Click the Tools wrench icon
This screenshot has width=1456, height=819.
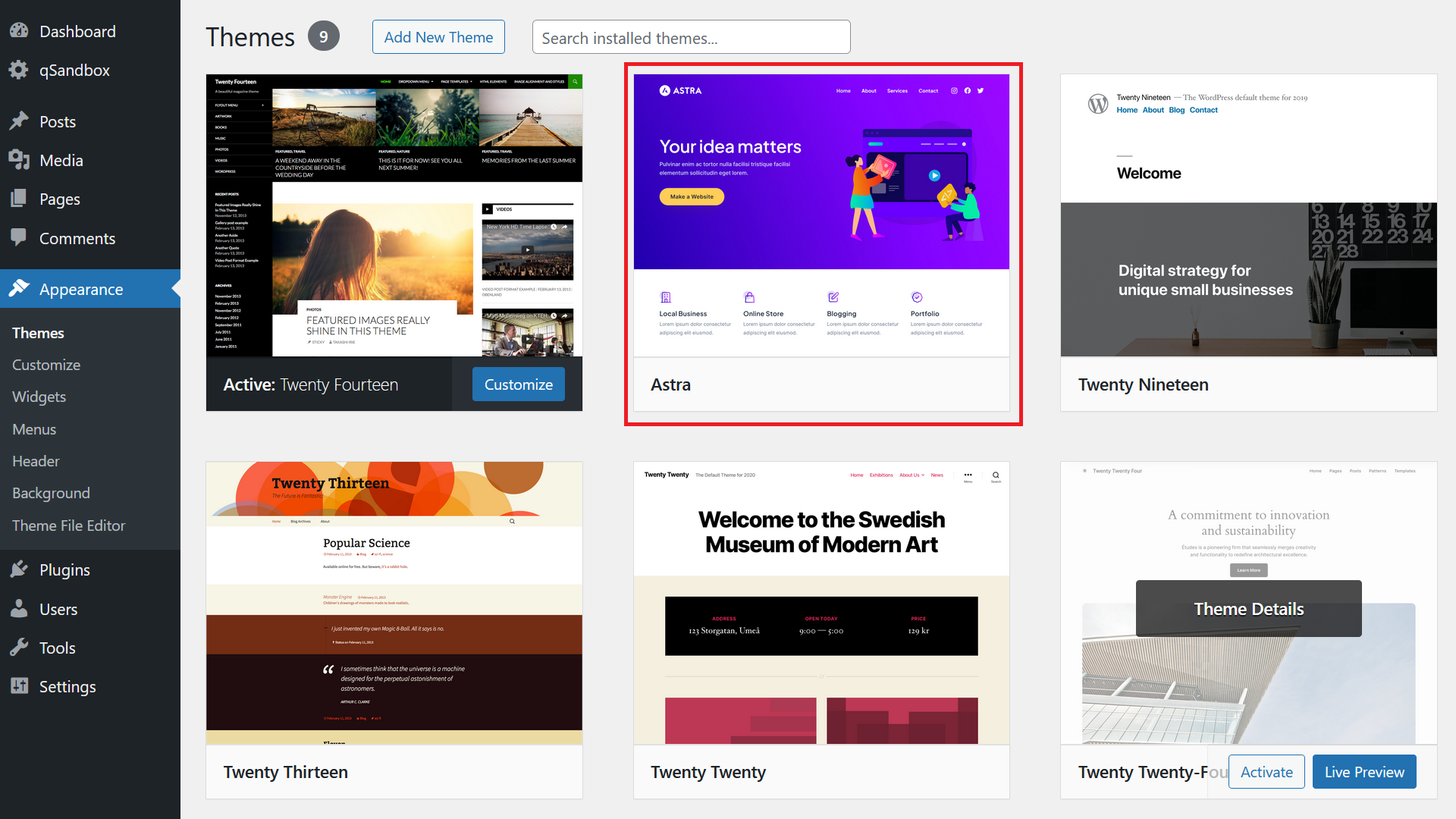point(19,648)
